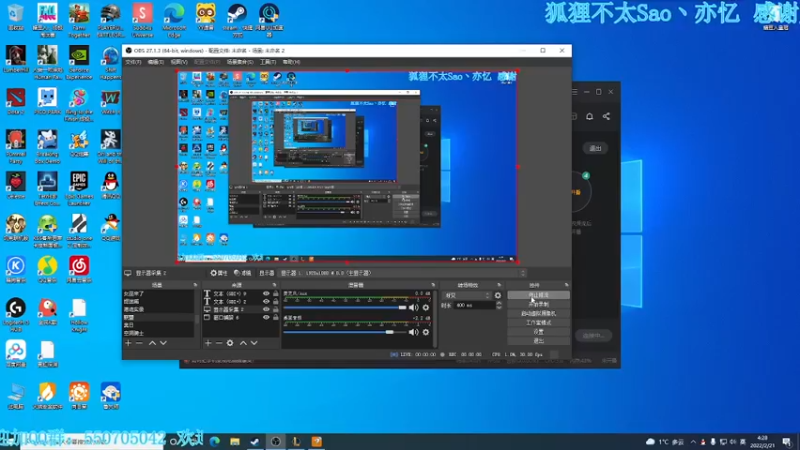Click the 开始录制 button
The height and width of the screenshot is (450, 800).
pos(538,304)
